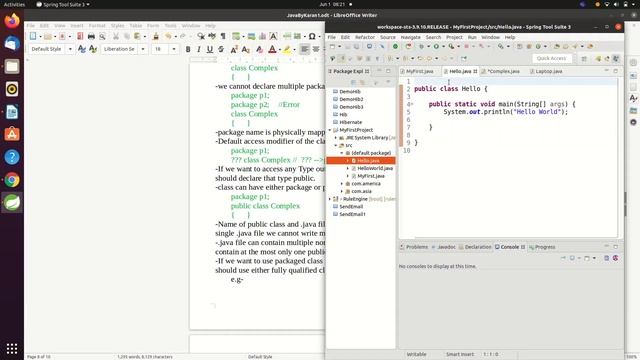
Task: Toggle Subscript in LibreOffice Writer
Action: point(245,49)
